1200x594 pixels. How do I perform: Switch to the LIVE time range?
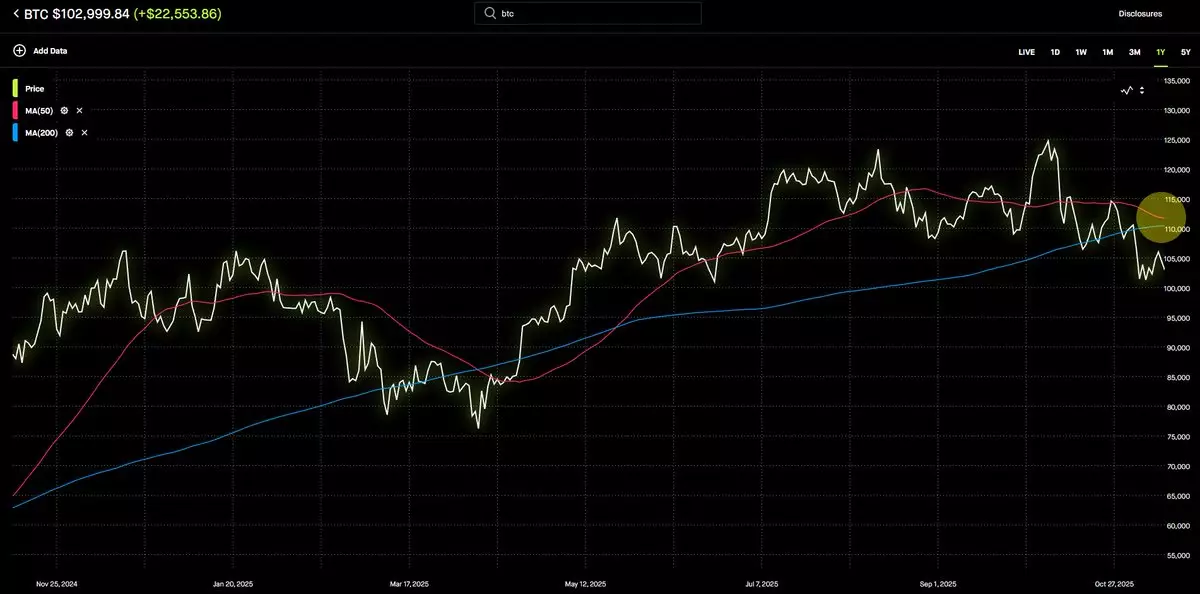[1026, 51]
